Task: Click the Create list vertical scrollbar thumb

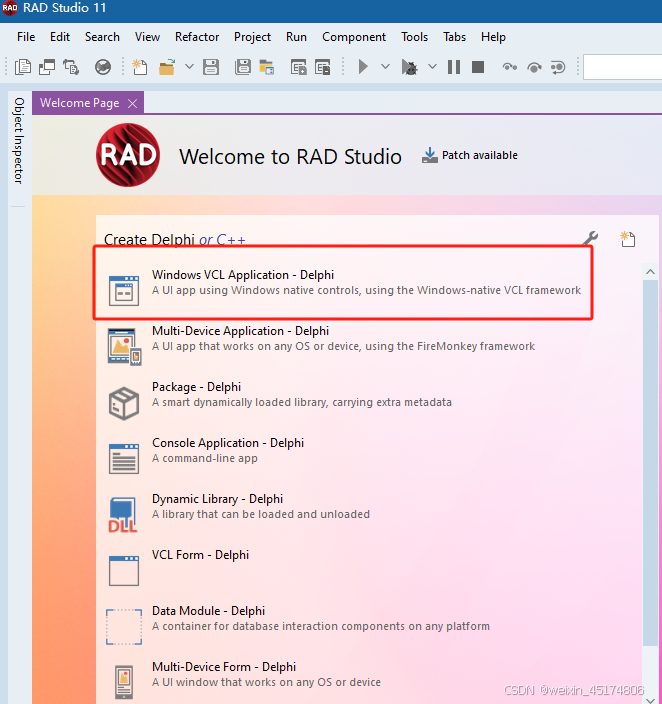Action: (650, 463)
